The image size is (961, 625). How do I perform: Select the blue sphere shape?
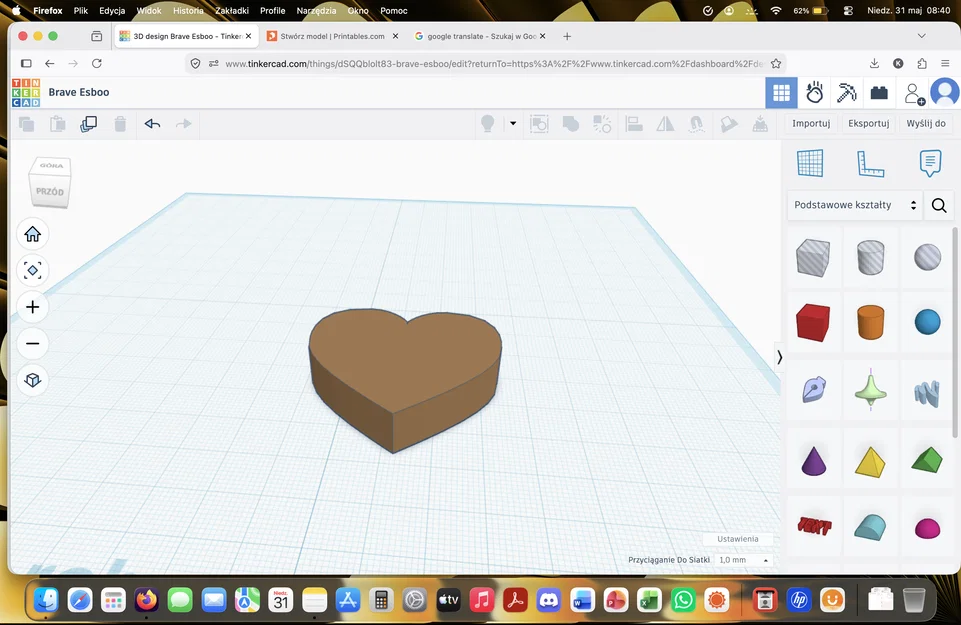(927, 322)
